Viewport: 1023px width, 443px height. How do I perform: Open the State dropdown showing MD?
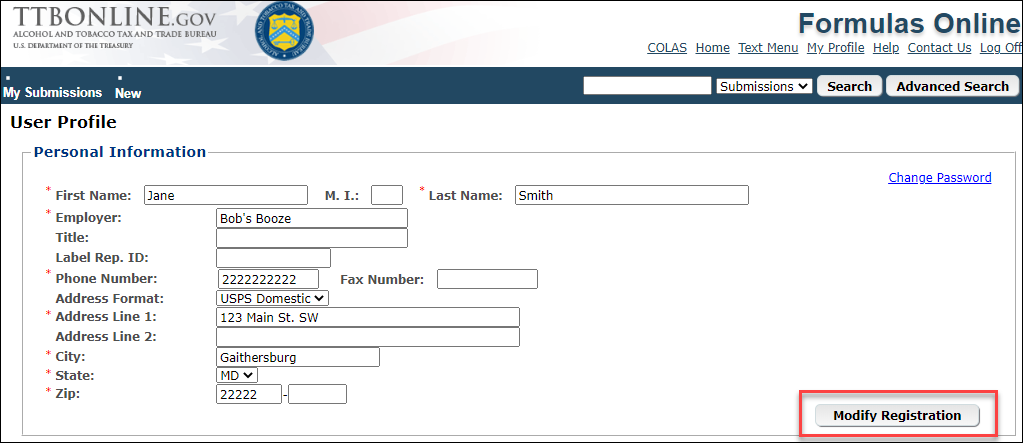pyautogui.click(x=237, y=375)
